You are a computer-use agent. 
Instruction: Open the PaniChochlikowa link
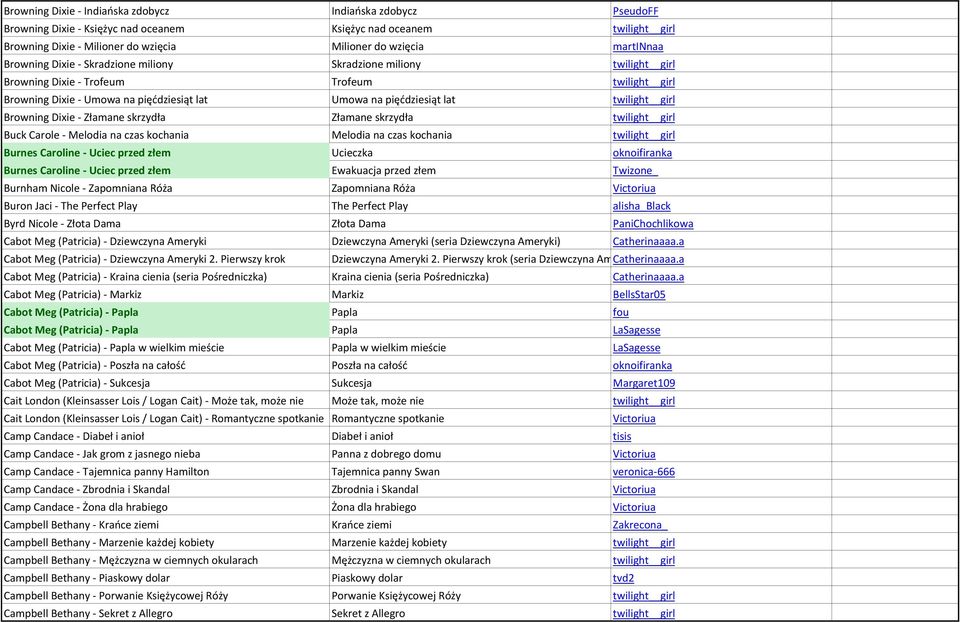pos(653,224)
